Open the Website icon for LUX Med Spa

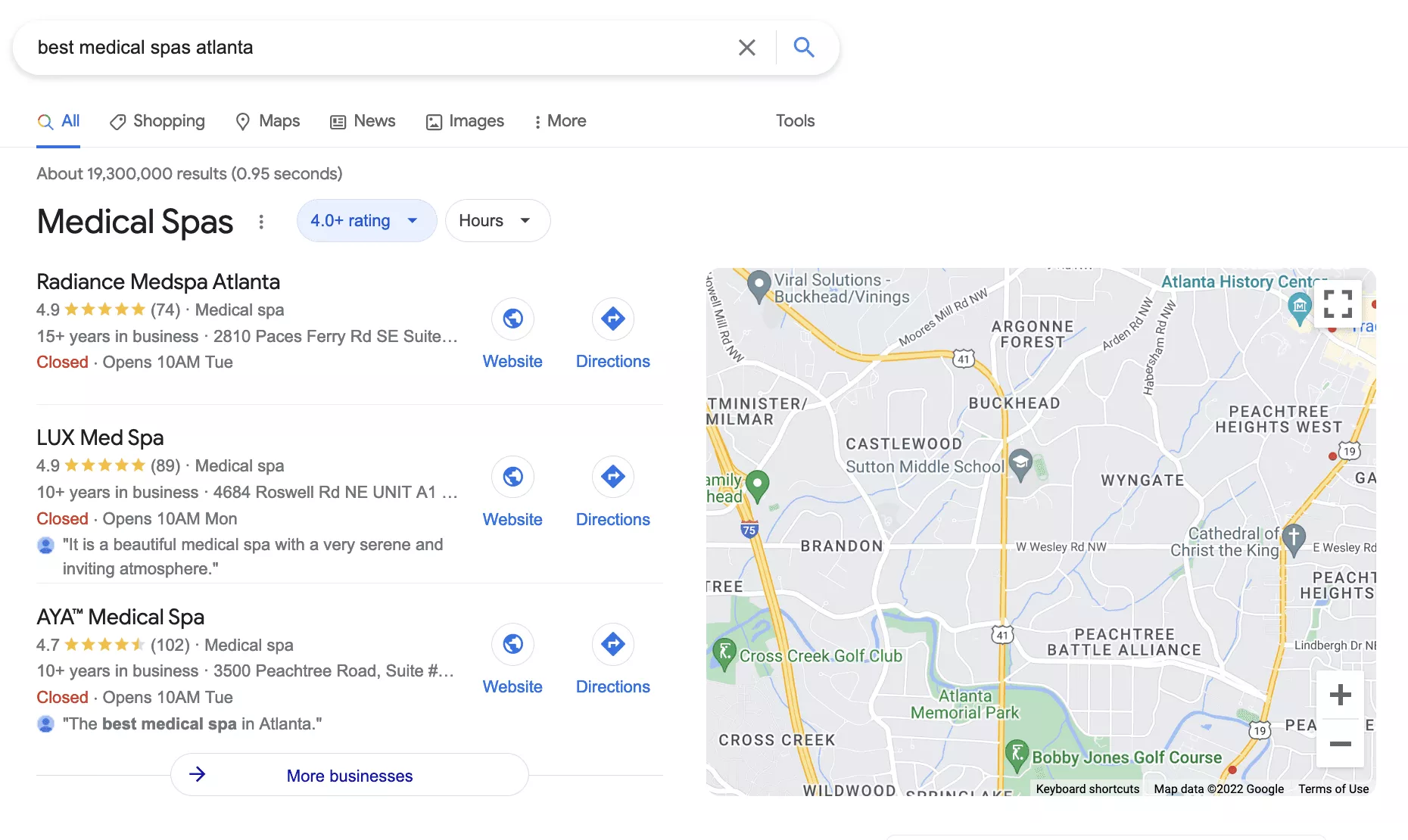tap(512, 477)
